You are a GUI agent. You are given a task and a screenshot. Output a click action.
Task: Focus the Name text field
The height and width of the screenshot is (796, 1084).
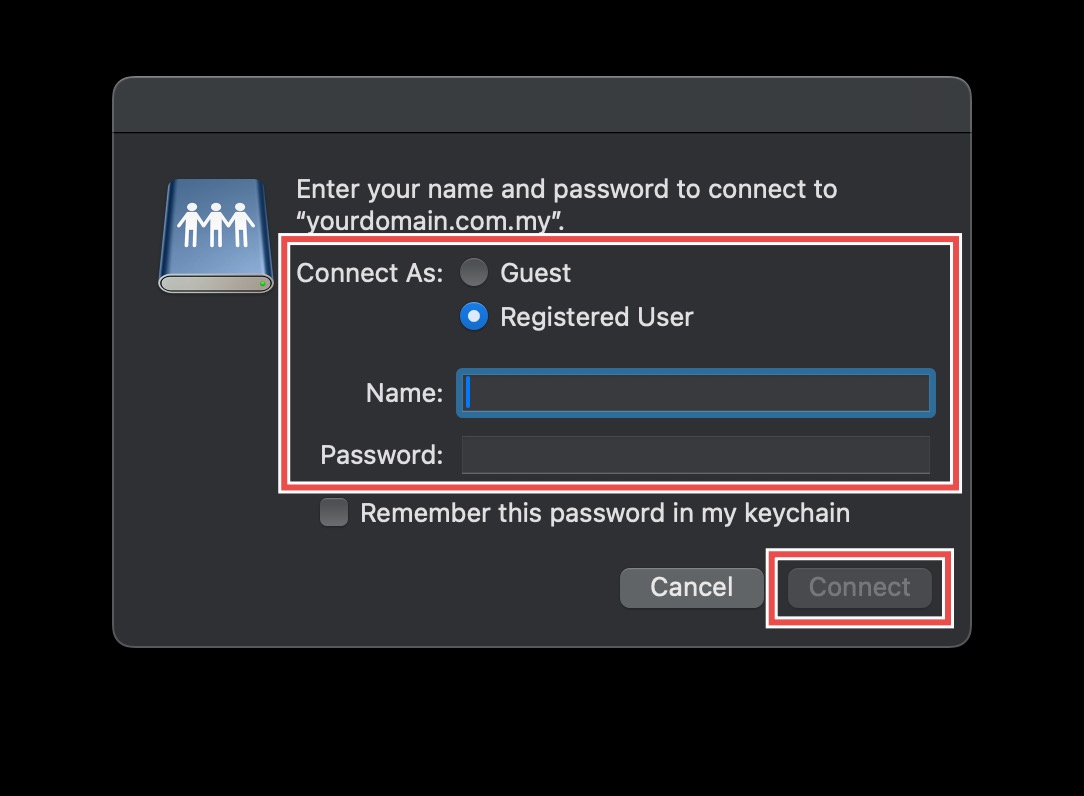tap(696, 393)
